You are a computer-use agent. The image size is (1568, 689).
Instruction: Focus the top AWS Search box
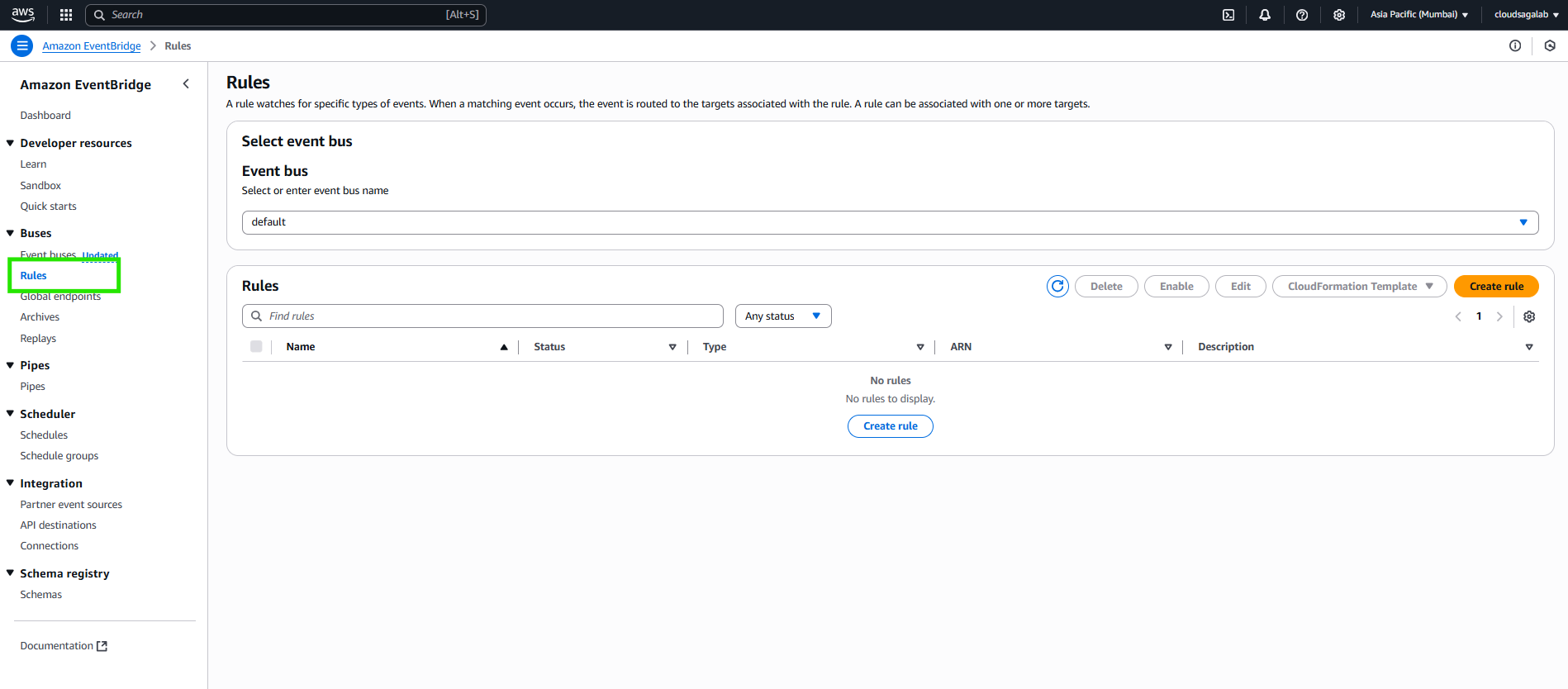tap(286, 15)
